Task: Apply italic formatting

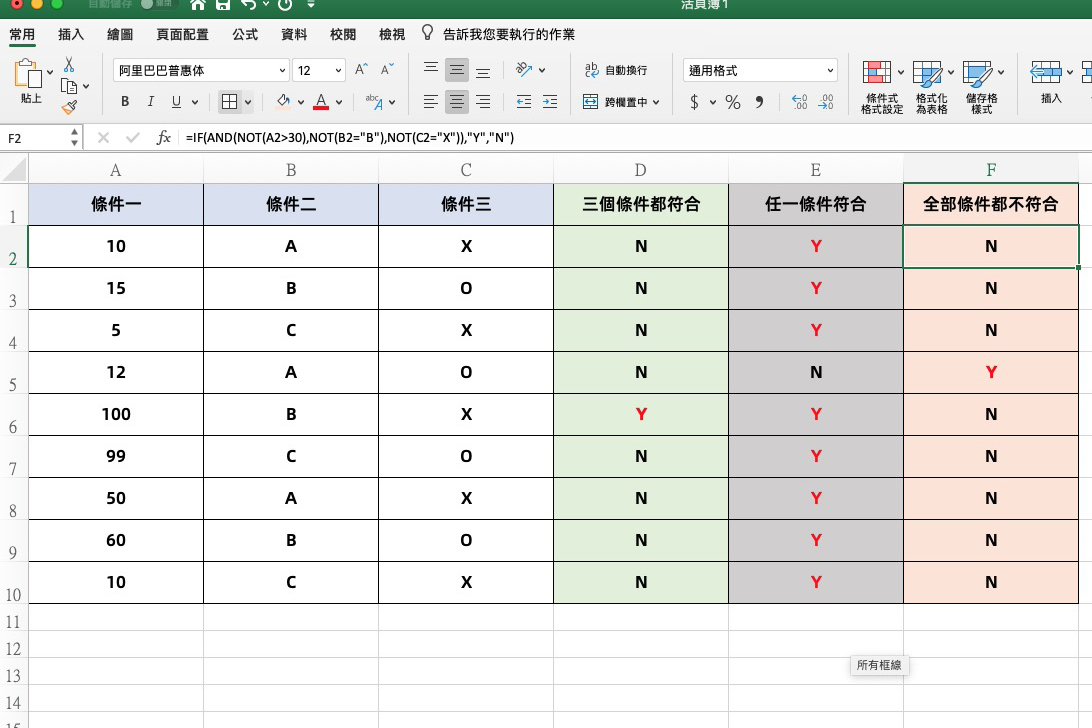Action: [150, 102]
